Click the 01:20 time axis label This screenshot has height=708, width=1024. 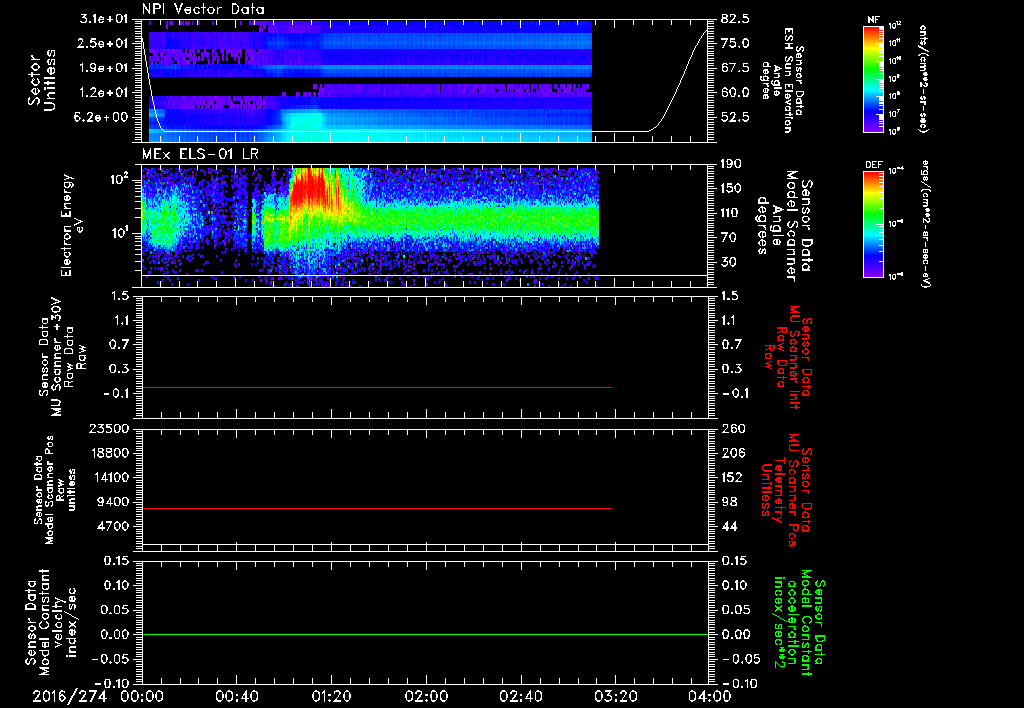331,696
